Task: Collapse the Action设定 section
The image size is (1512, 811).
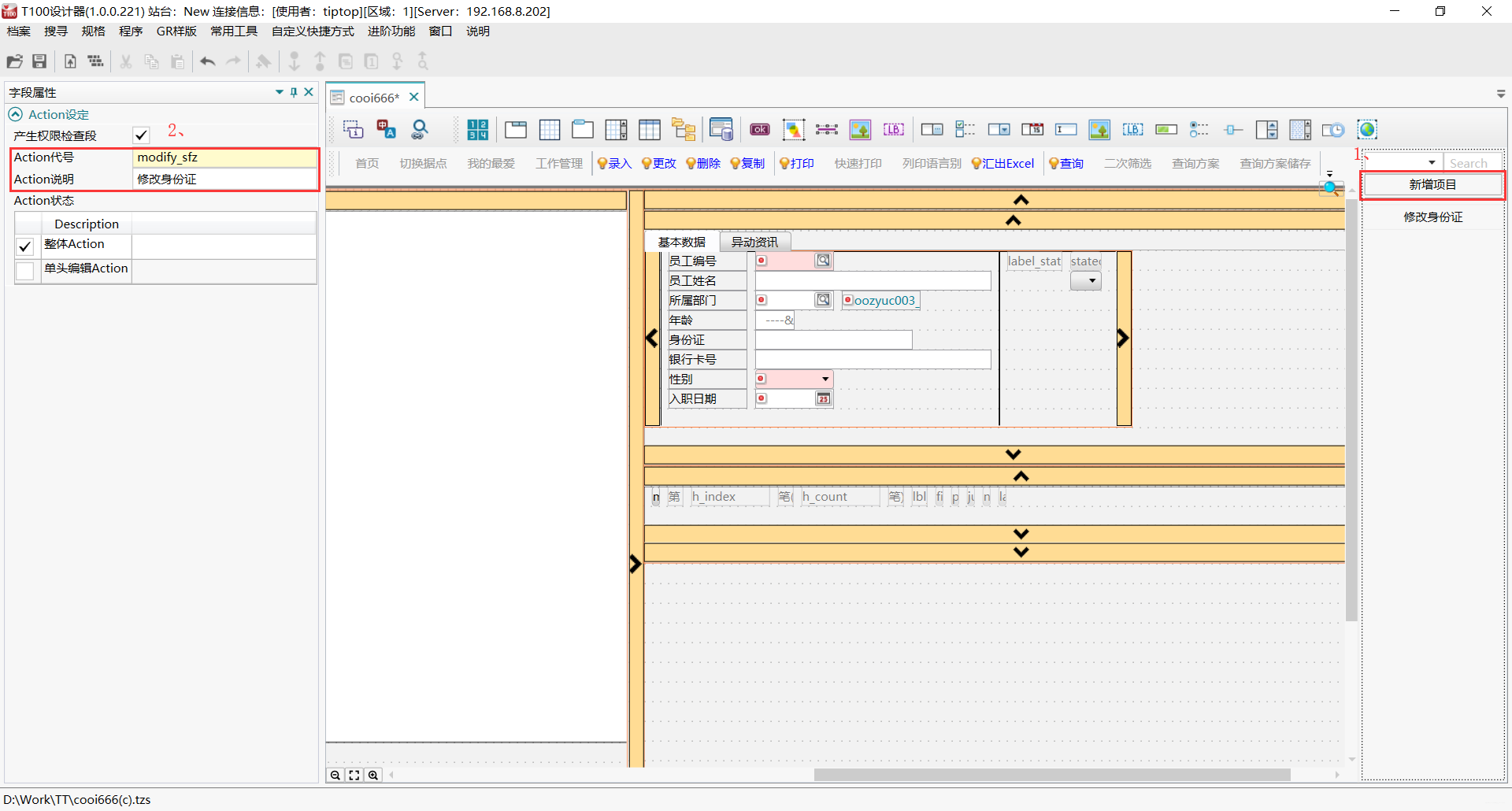Action: [15, 114]
